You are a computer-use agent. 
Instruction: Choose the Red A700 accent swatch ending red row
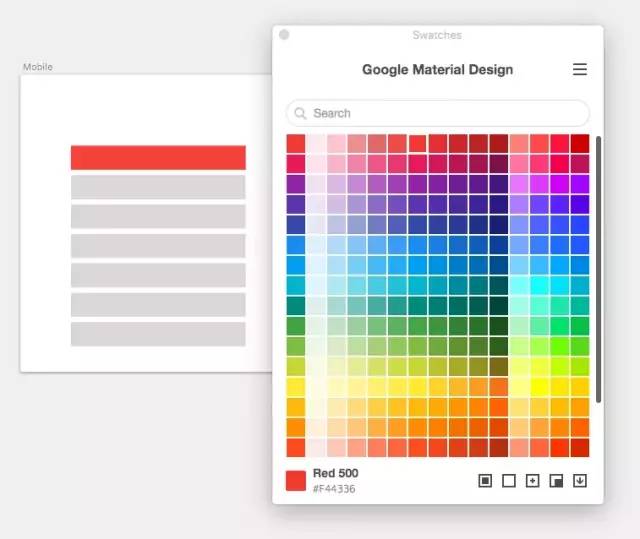(x=580, y=144)
